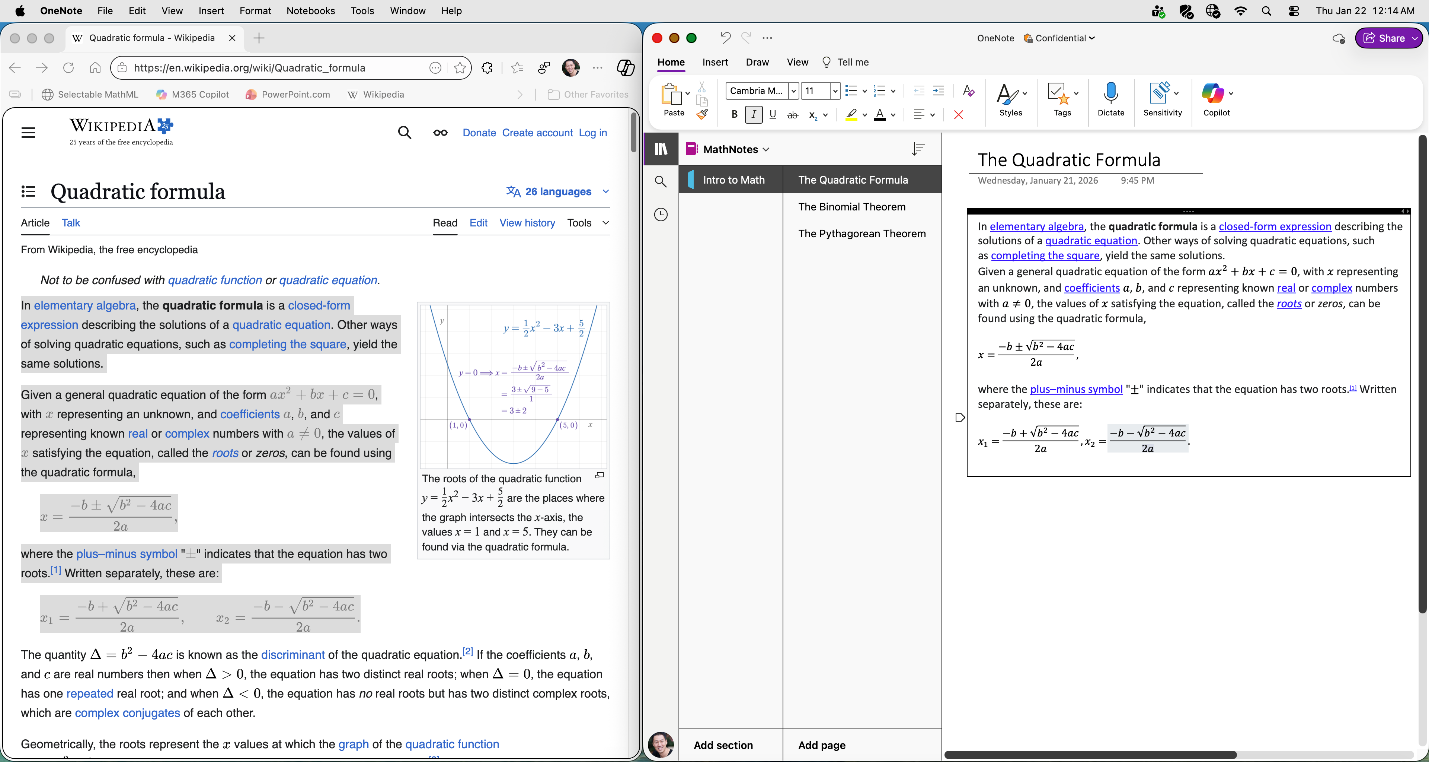Open the Notebooks menu in the menu bar
This screenshot has width=1429, height=762.
tap(310, 11)
